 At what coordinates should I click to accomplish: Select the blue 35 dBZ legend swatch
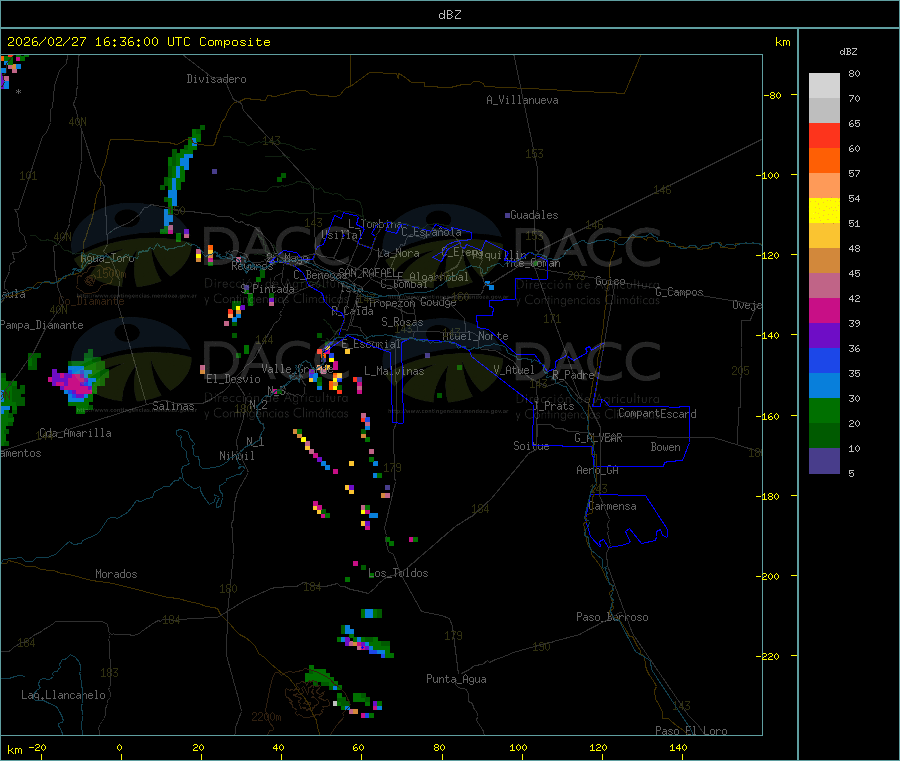[824, 360]
